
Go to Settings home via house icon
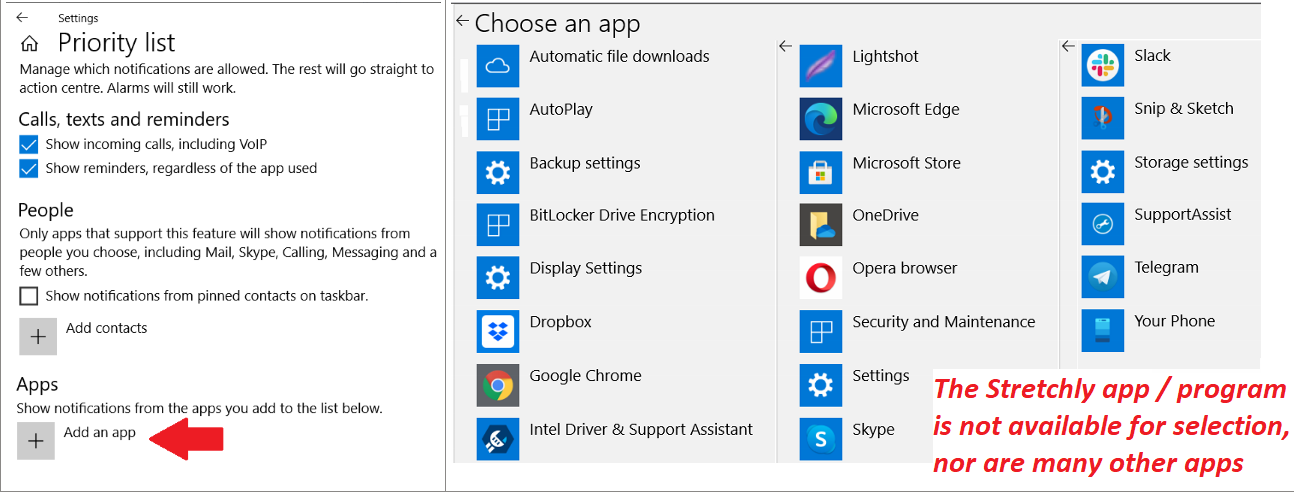30,43
